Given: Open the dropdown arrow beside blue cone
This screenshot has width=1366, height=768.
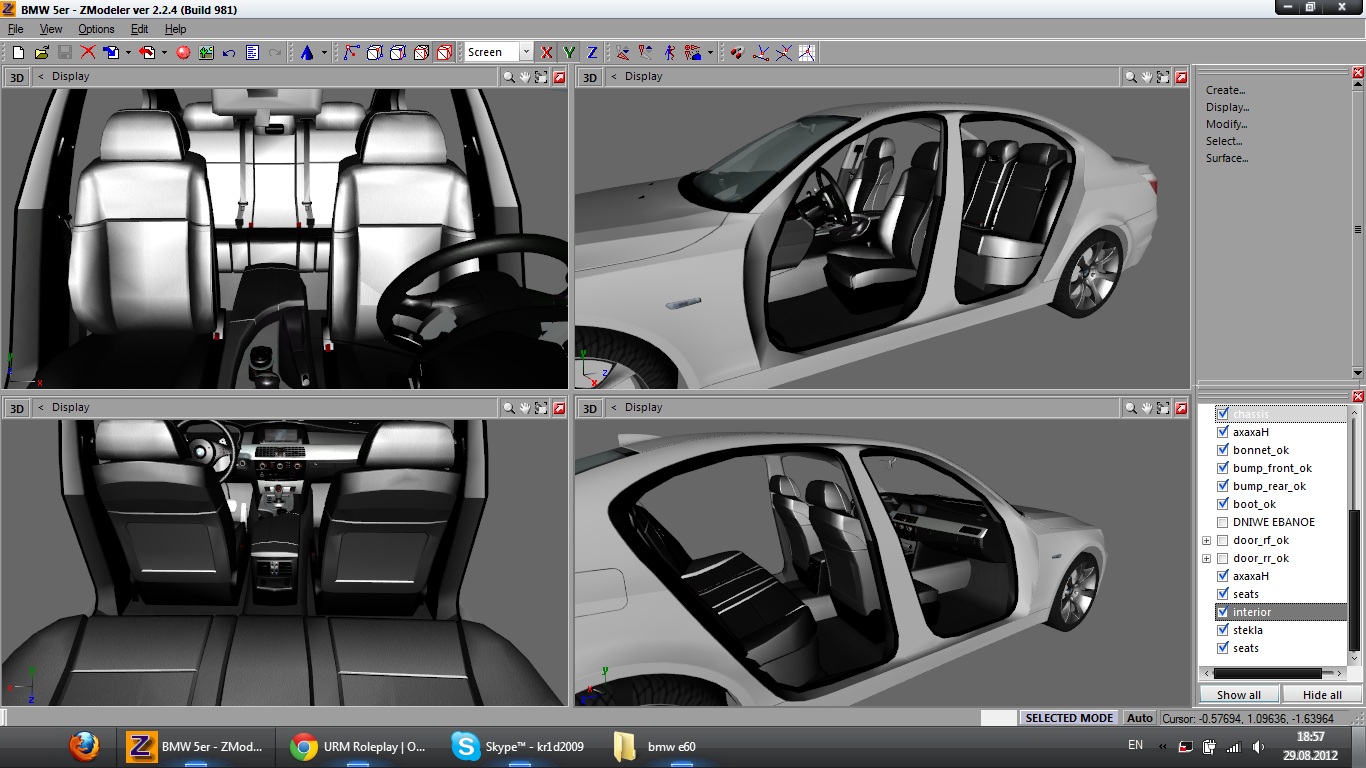Looking at the screenshot, I should 324,52.
